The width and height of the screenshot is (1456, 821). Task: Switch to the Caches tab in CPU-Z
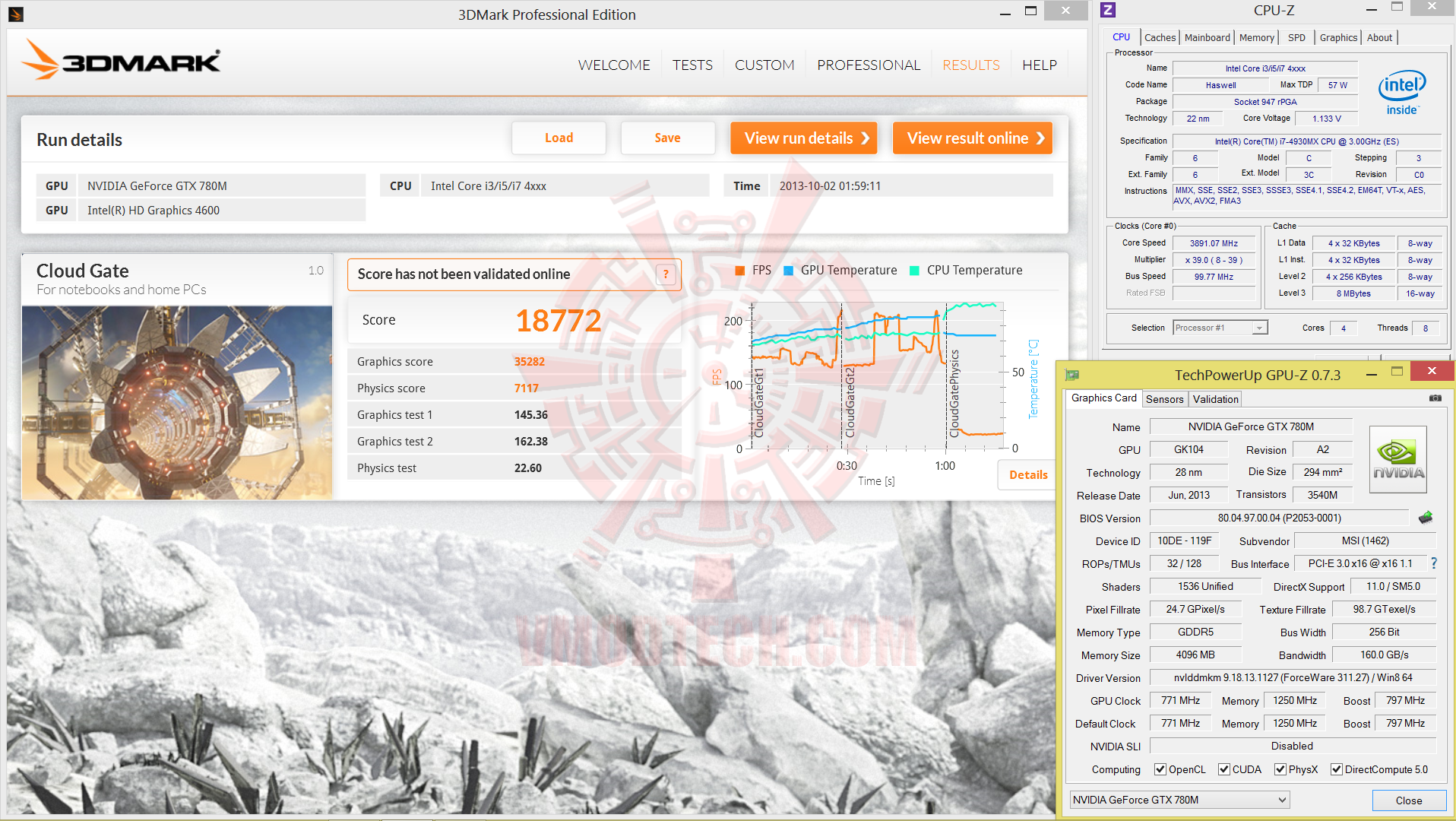point(1160,37)
